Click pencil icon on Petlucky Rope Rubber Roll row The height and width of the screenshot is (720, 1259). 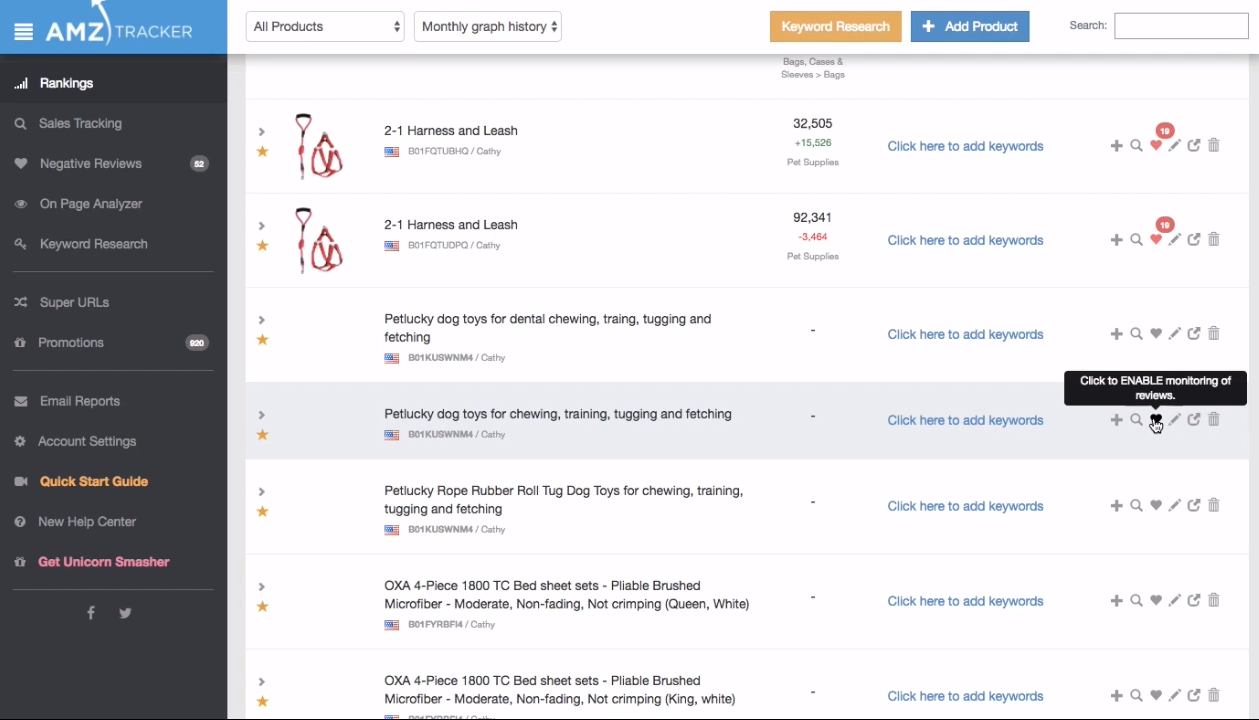coord(1175,506)
